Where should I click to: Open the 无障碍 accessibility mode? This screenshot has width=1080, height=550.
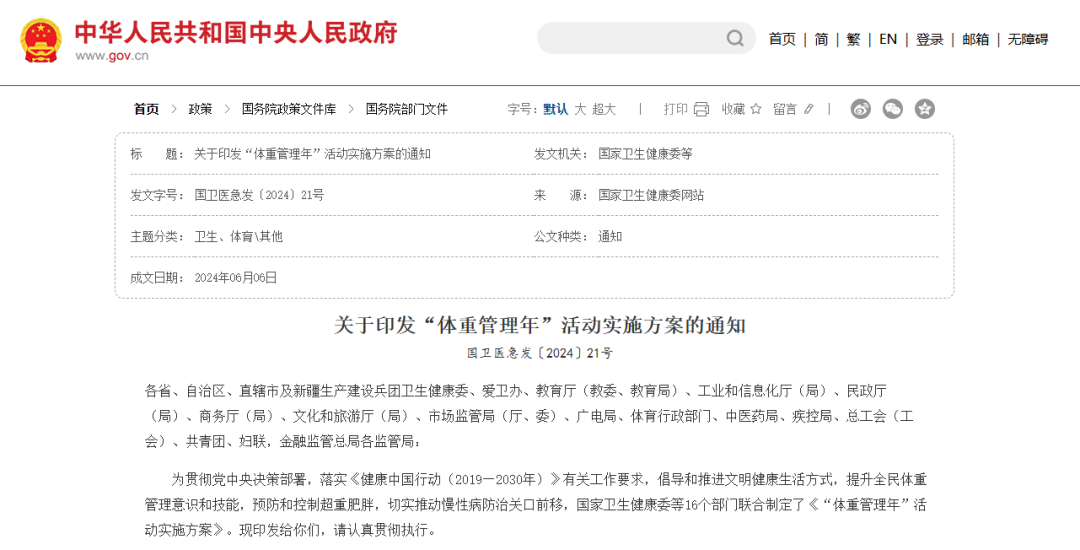point(1028,39)
